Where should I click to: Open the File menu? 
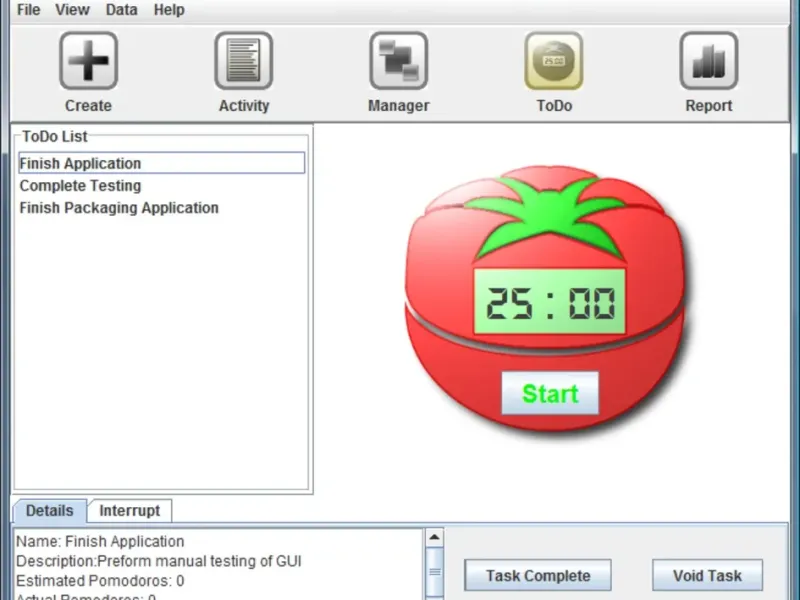click(29, 10)
